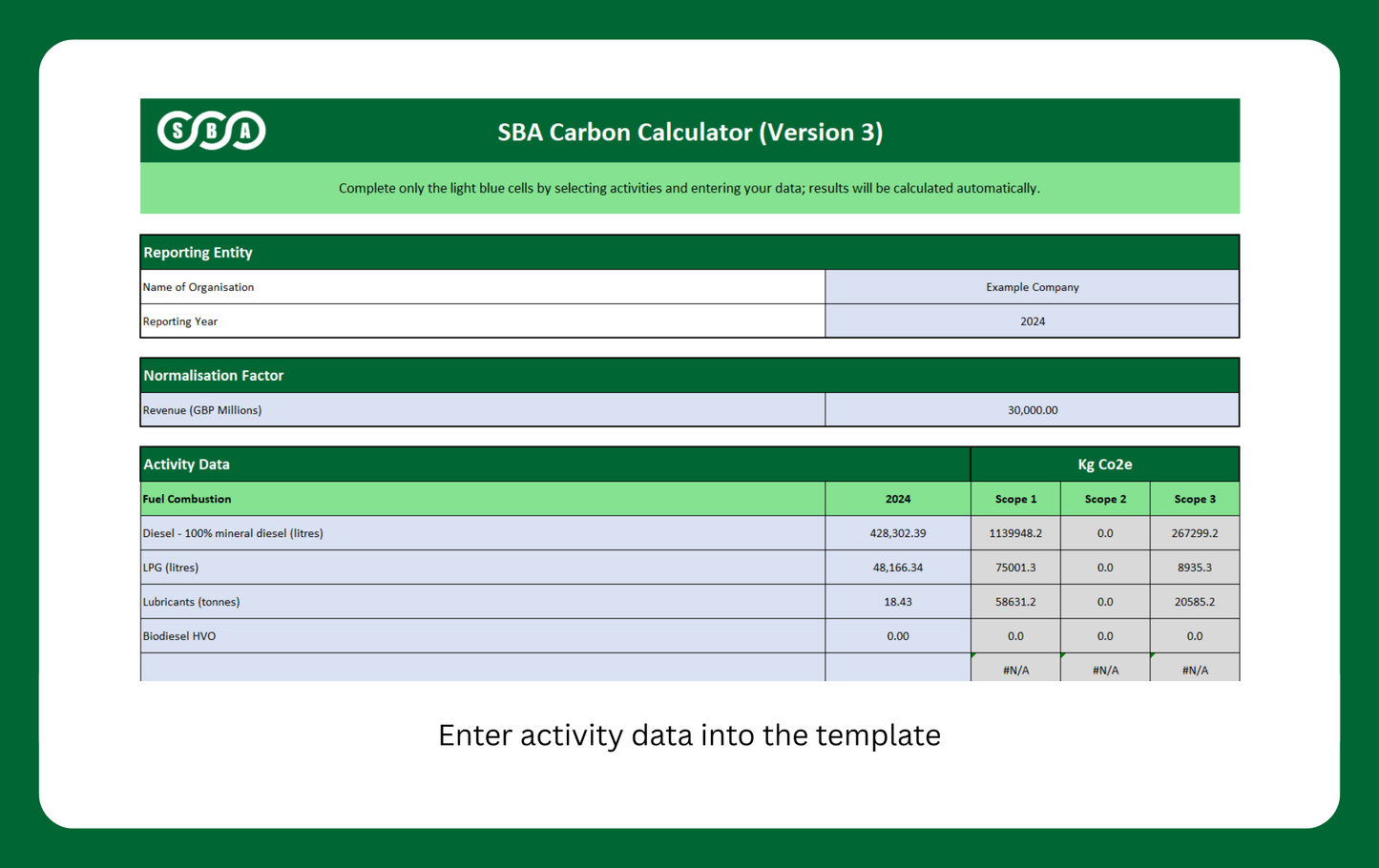Edit the 428,302.39 diesel quantity cell
1379x868 pixels.
[x=898, y=533]
